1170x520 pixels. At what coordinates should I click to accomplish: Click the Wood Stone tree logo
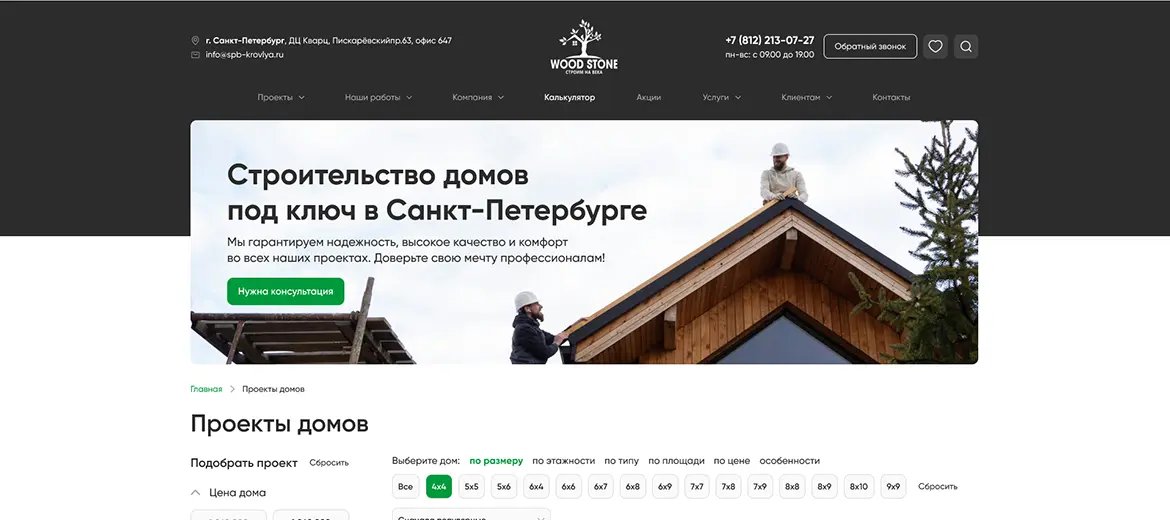point(584,47)
